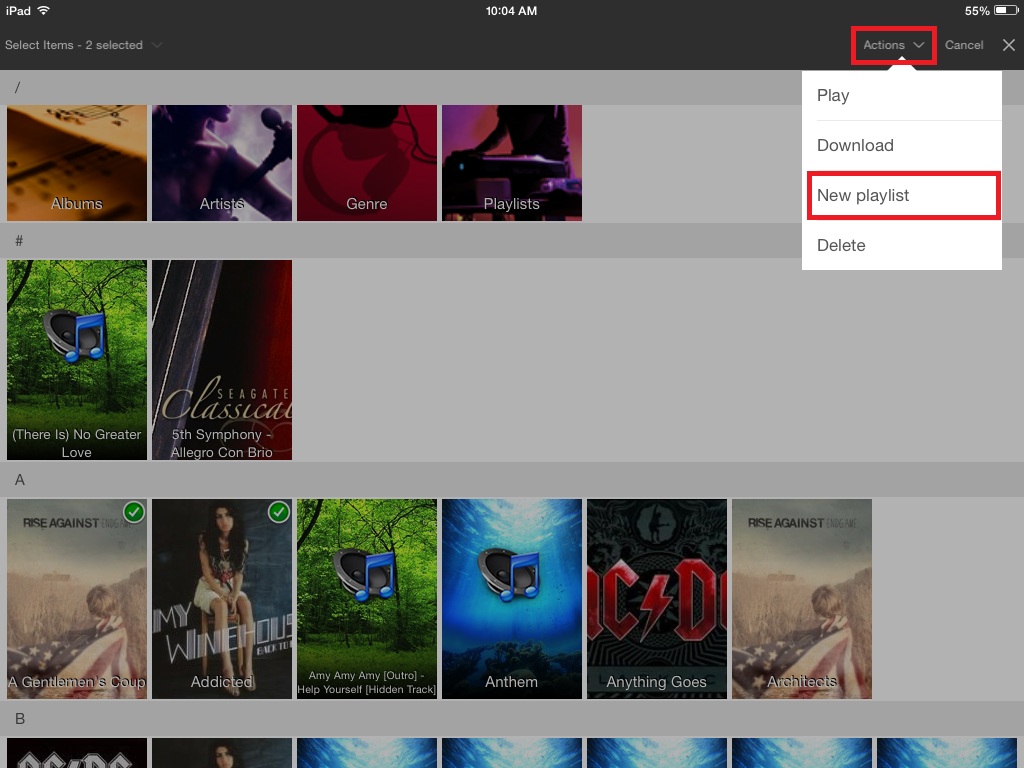The image size is (1024, 768).
Task: Tap the A Gentlemen's Coup album cover
Action: pyautogui.click(x=77, y=599)
